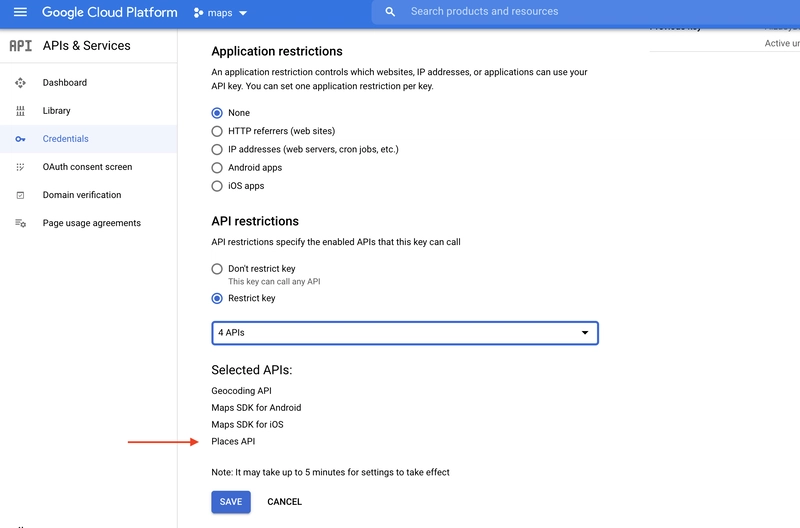Screen dimensions: 800x528
Task: Choose Restrict key option
Action: pos(217,298)
